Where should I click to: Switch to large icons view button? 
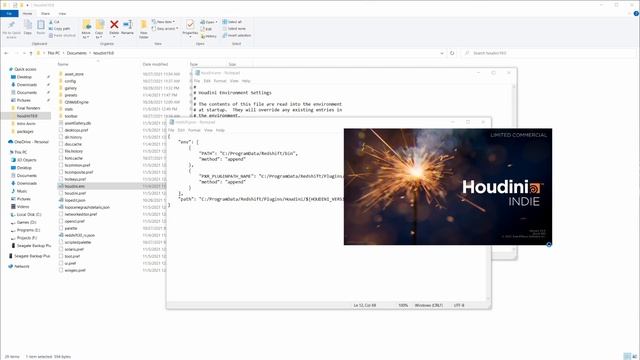coord(634,356)
